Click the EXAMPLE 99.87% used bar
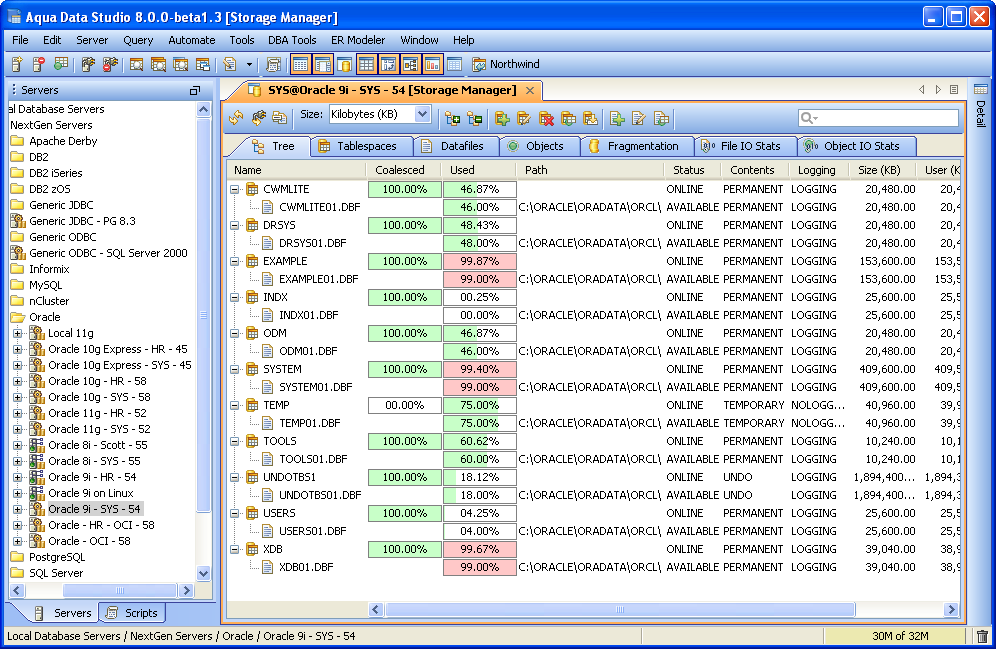 tap(480, 261)
